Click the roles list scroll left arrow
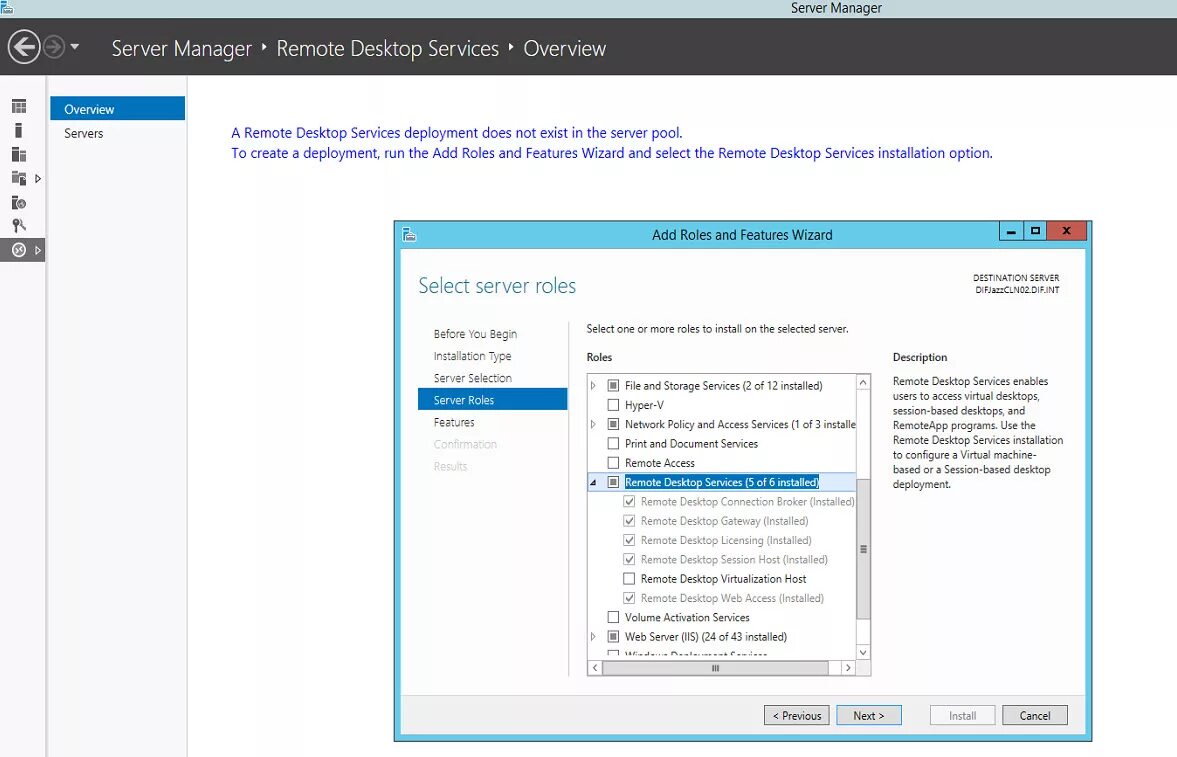 coord(595,668)
